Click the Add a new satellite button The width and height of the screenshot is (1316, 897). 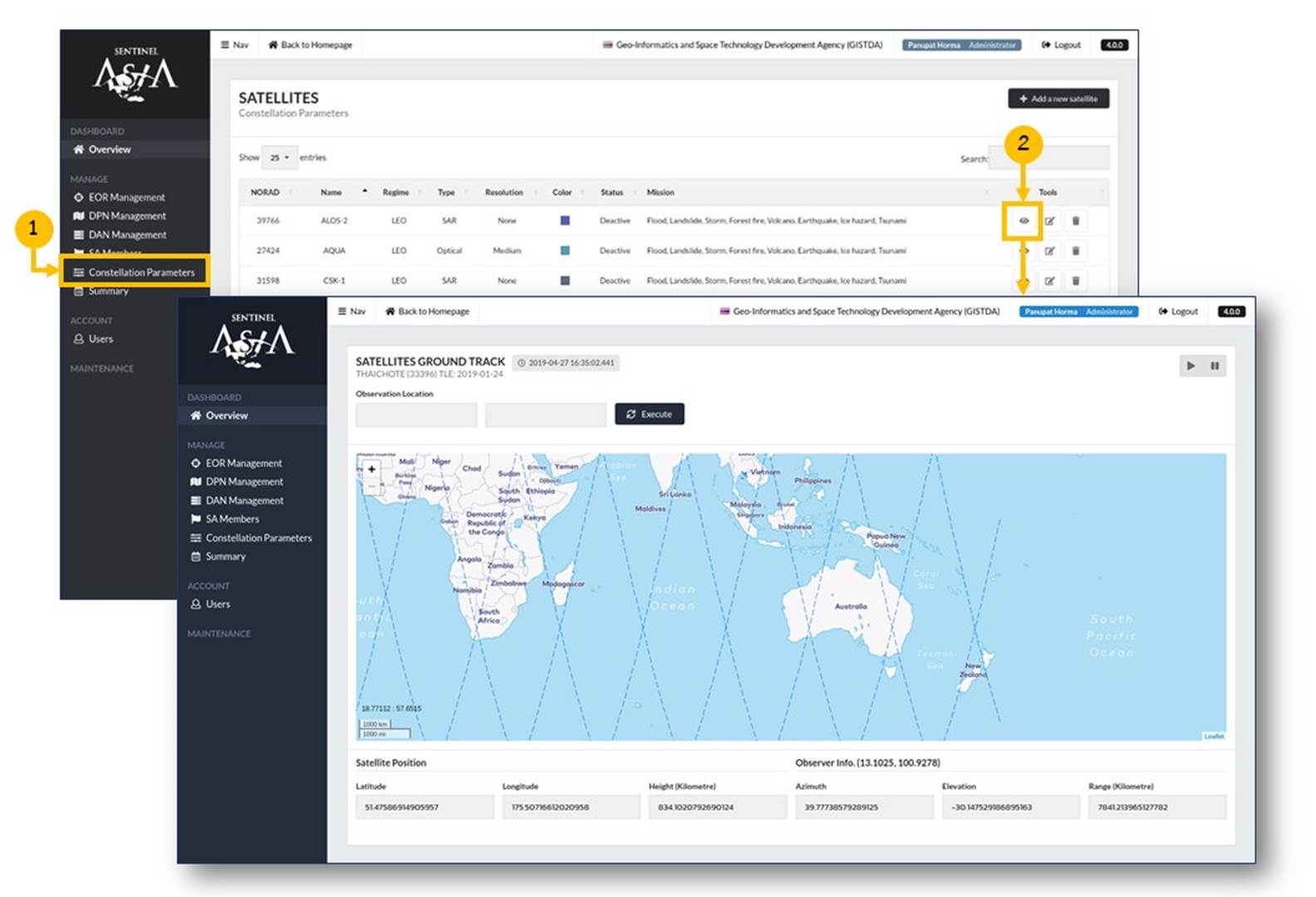click(x=1058, y=99)
